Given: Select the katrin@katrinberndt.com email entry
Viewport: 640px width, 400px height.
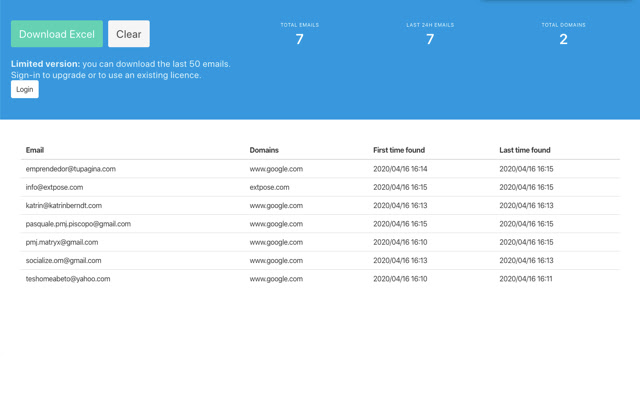Looking at the screenshot, I should [64, 206].
